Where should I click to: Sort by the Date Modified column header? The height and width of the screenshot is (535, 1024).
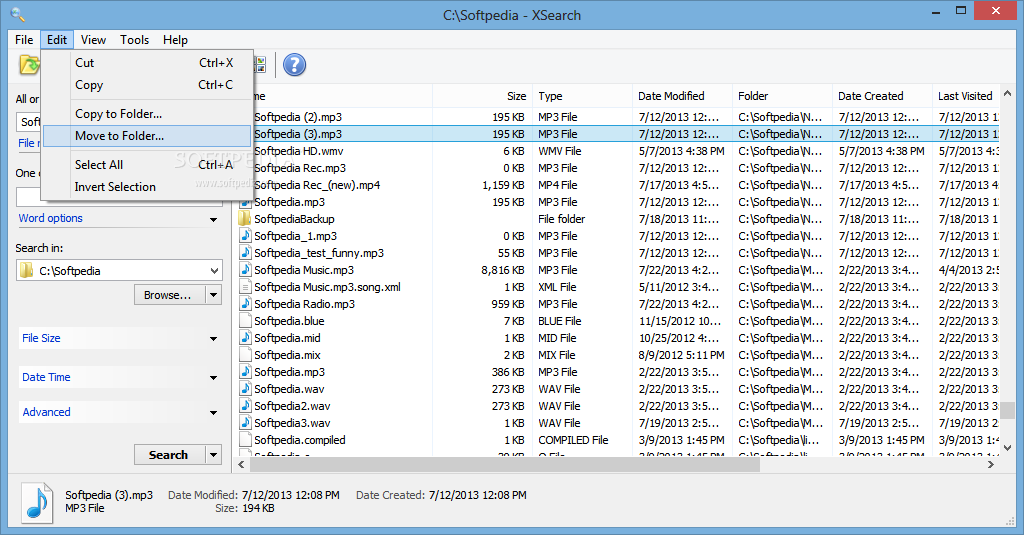682,96
